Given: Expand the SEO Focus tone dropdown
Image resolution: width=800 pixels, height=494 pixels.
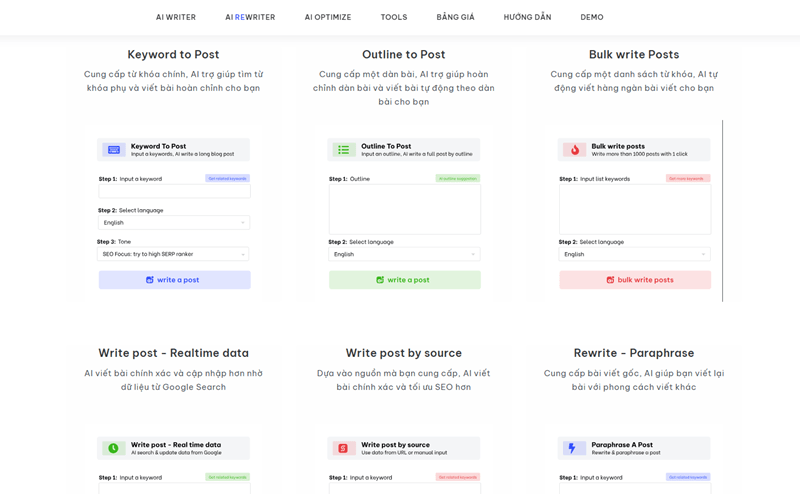Looking at the screenshot, I should click(x=173, y=254).
